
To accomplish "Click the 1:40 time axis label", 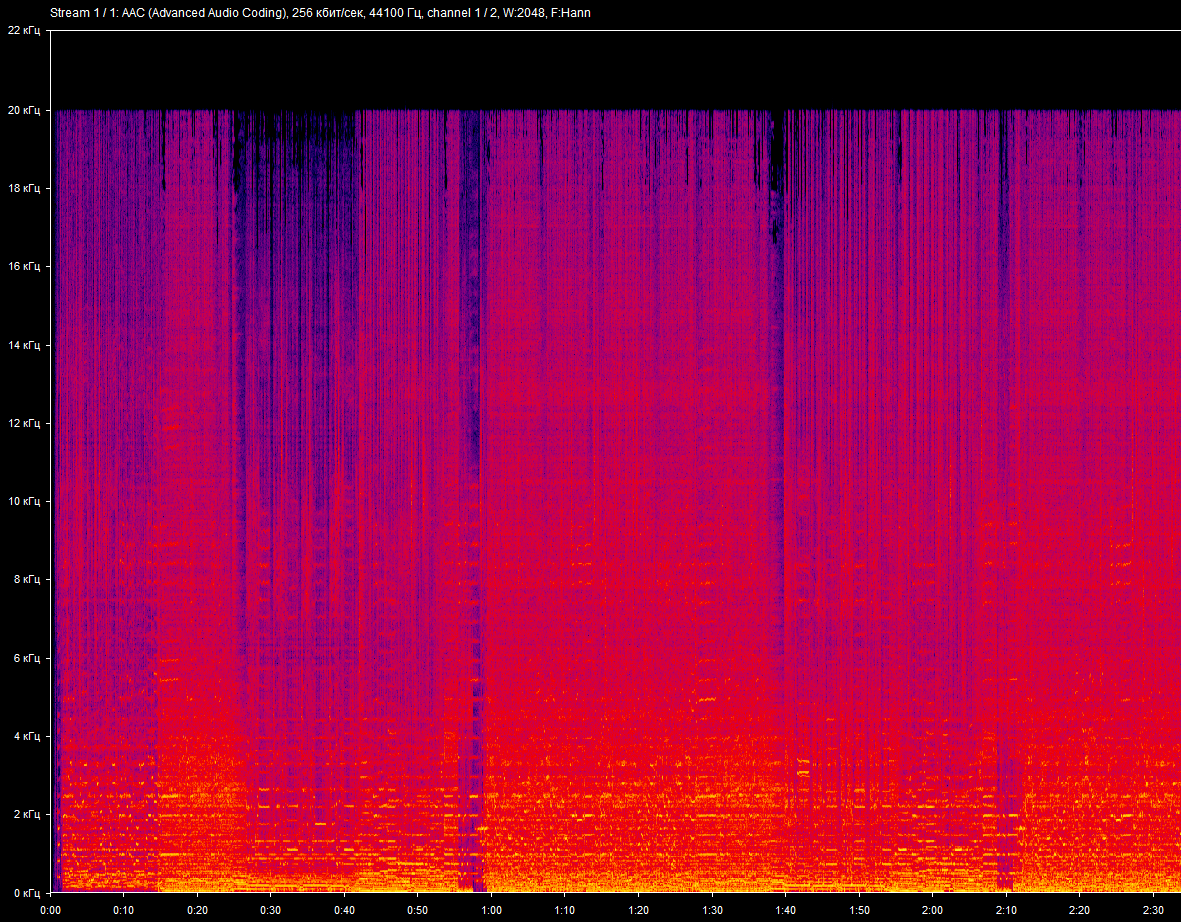I will click(786, 910).
